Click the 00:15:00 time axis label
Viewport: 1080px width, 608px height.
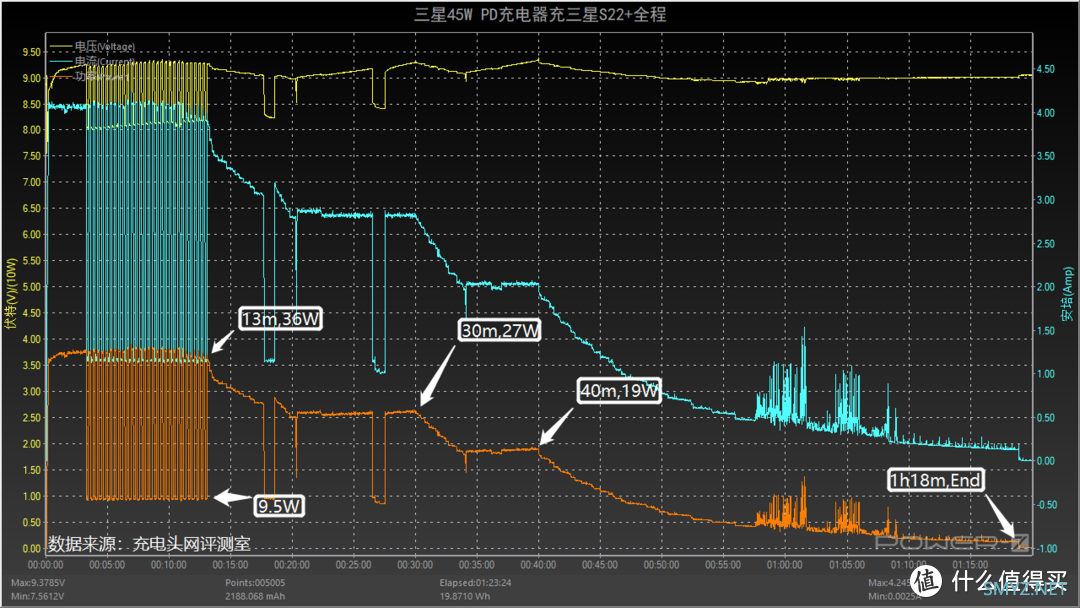230,565
